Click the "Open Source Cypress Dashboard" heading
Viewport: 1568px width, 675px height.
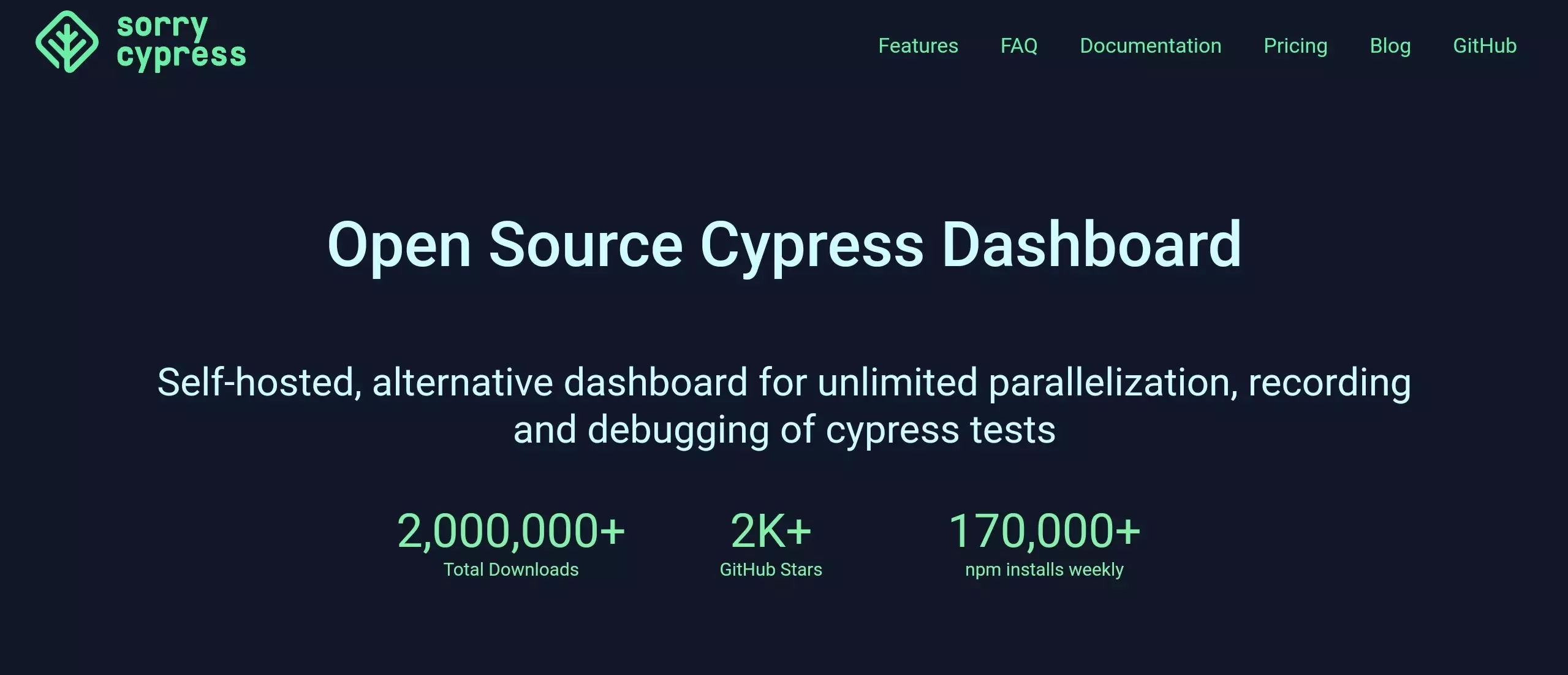pyautogui.click(x=784, y=245)
